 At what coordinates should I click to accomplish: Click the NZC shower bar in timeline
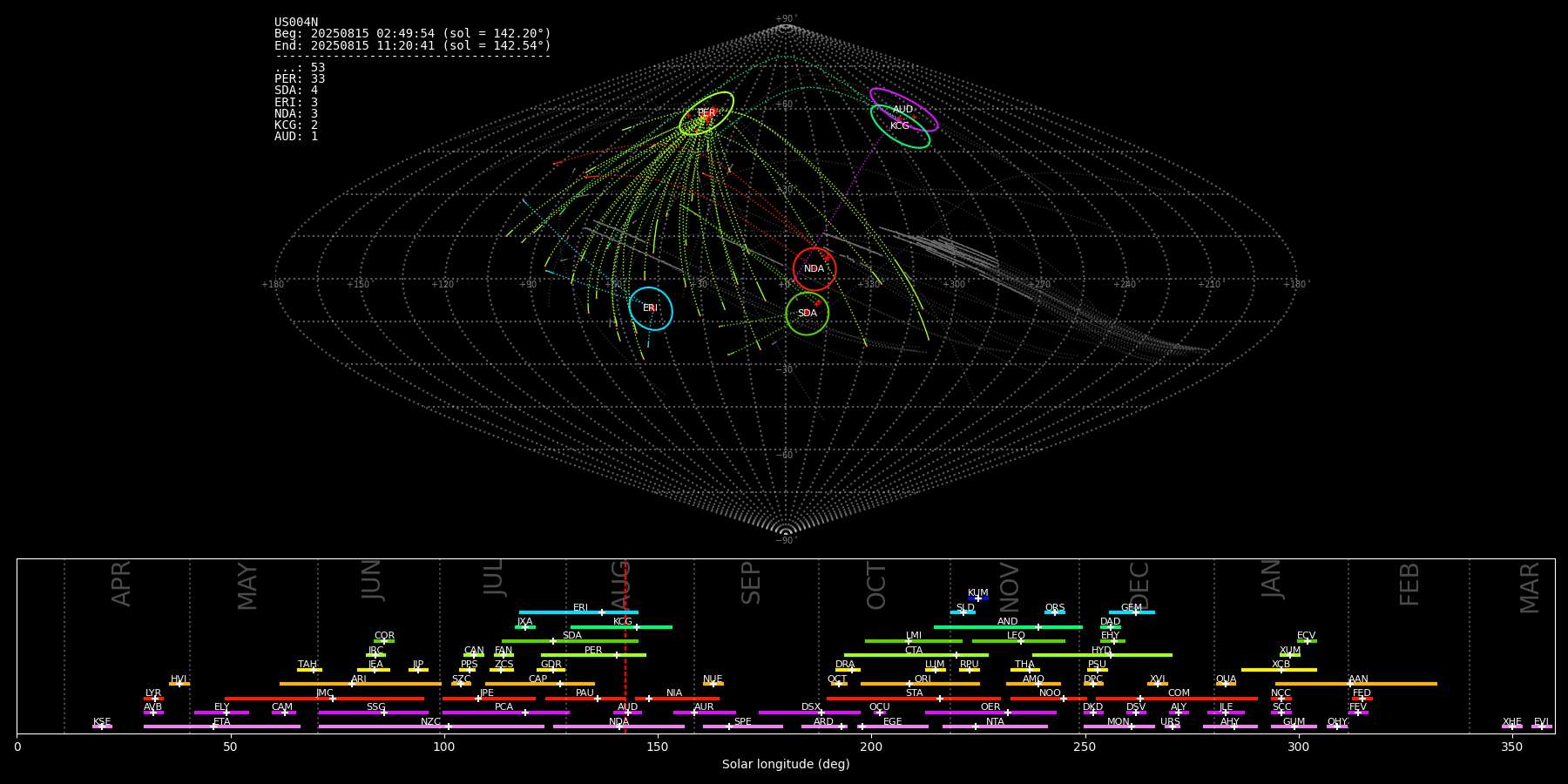431,727
